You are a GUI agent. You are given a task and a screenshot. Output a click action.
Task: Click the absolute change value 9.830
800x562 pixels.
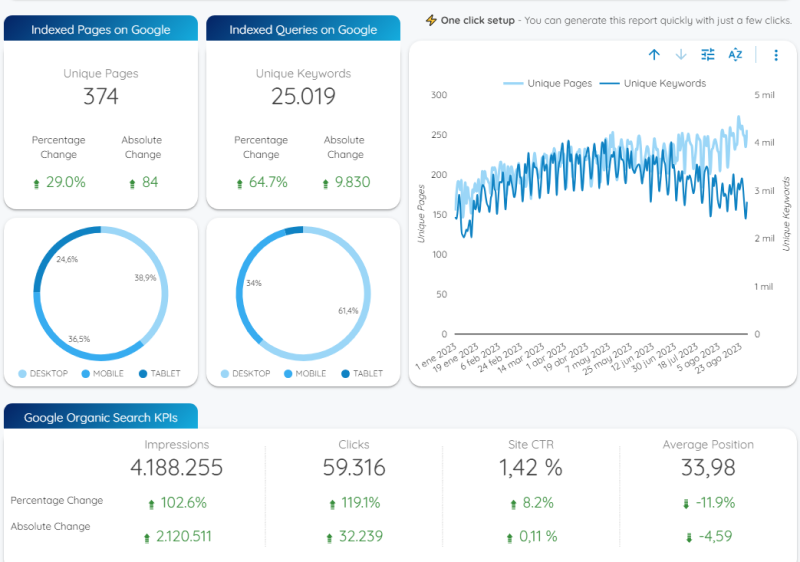tap(353, 182)
